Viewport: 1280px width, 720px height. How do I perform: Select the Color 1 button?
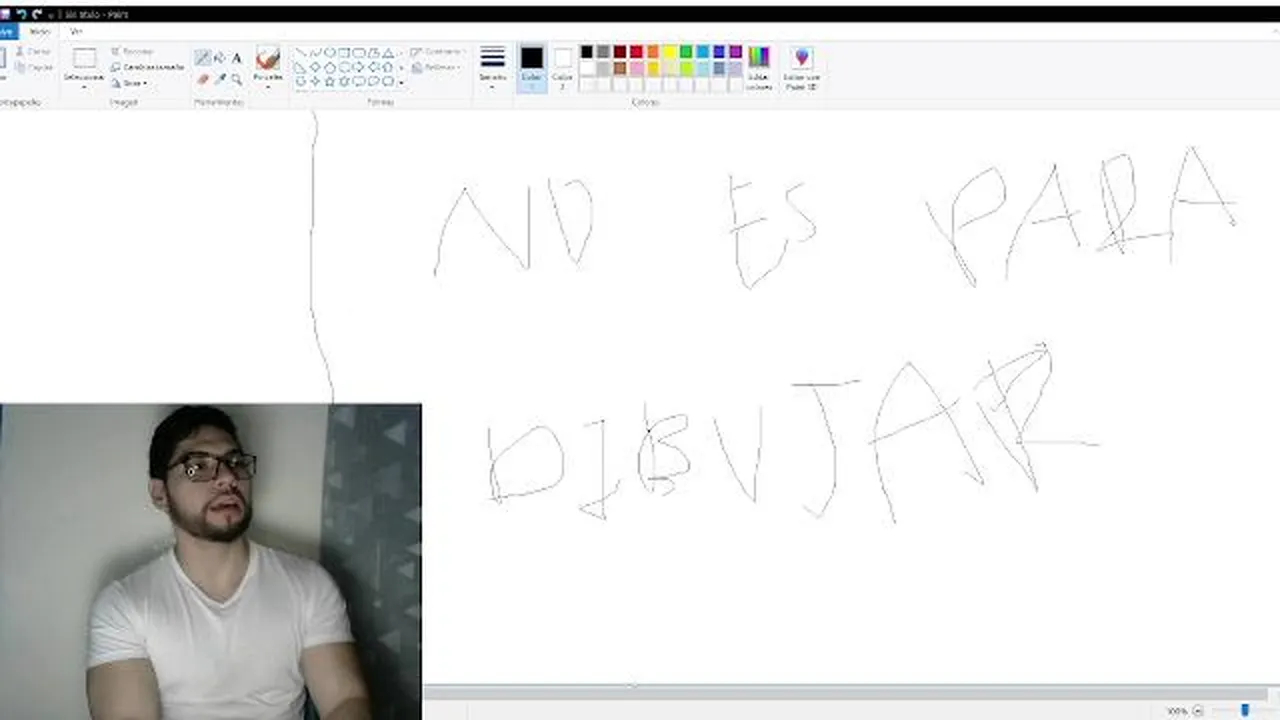[532, 68]
